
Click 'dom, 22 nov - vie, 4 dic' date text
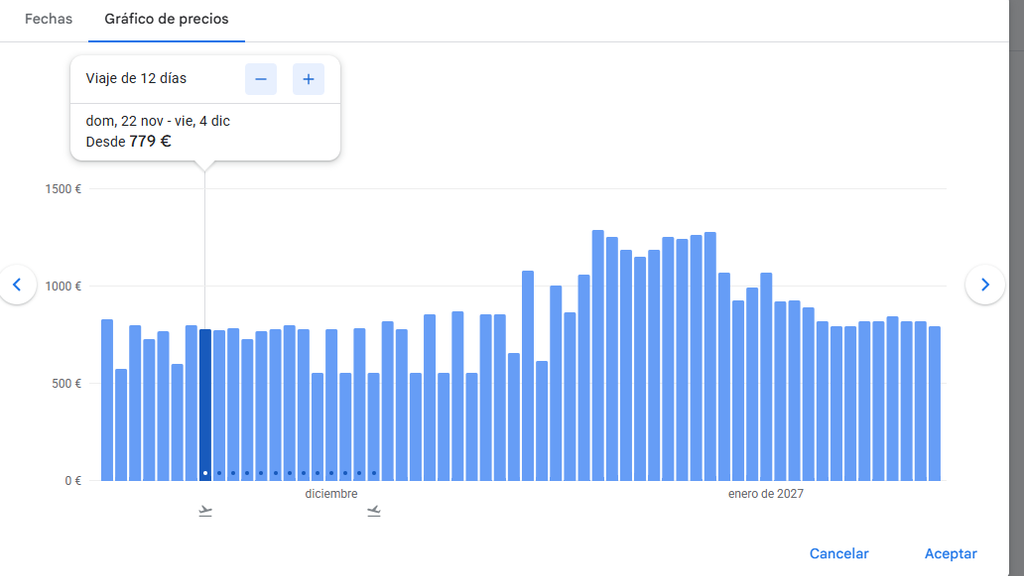coord(158,121)
